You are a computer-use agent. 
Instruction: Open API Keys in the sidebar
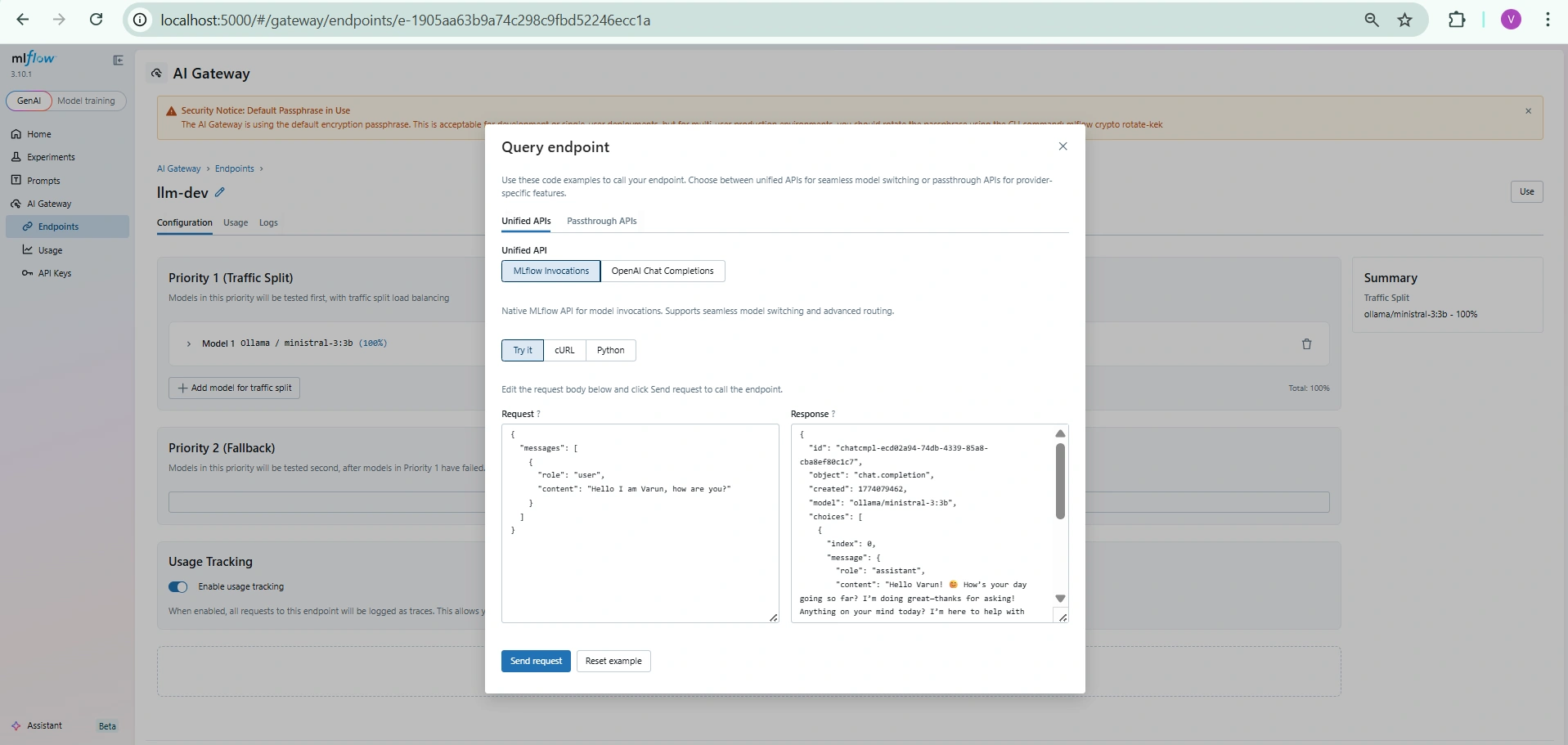click(x=67, y=273)
